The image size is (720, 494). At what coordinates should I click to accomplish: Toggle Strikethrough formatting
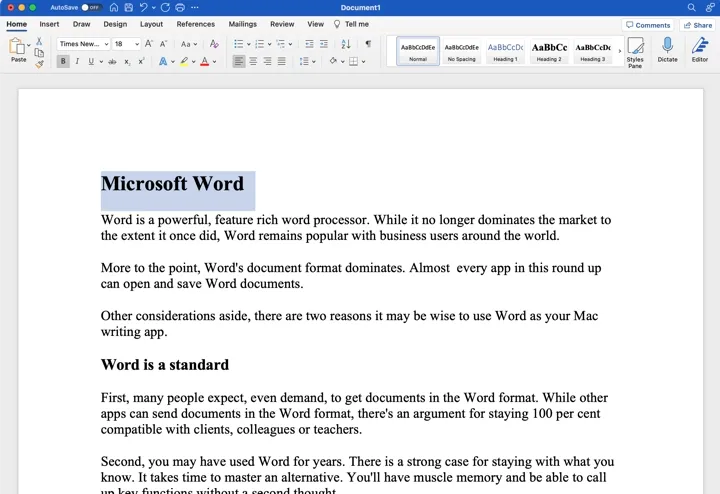point(112,62)
